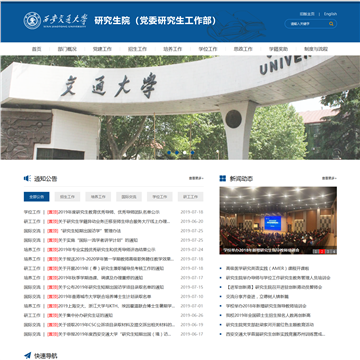Viewport: 360px width, 360px height.
Task: Select the highlighted red news slide number
Action: (x=322, y=251)
